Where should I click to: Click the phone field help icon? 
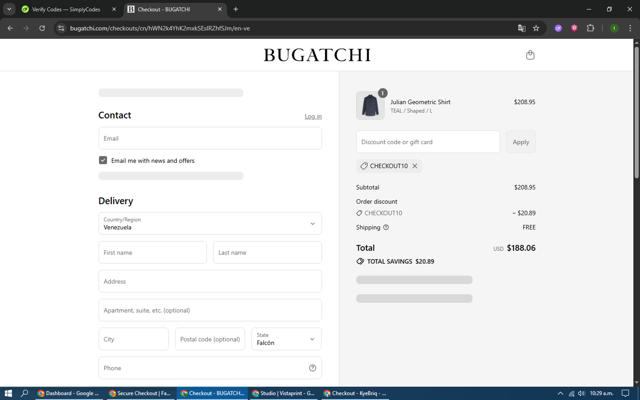coord(312,368)
